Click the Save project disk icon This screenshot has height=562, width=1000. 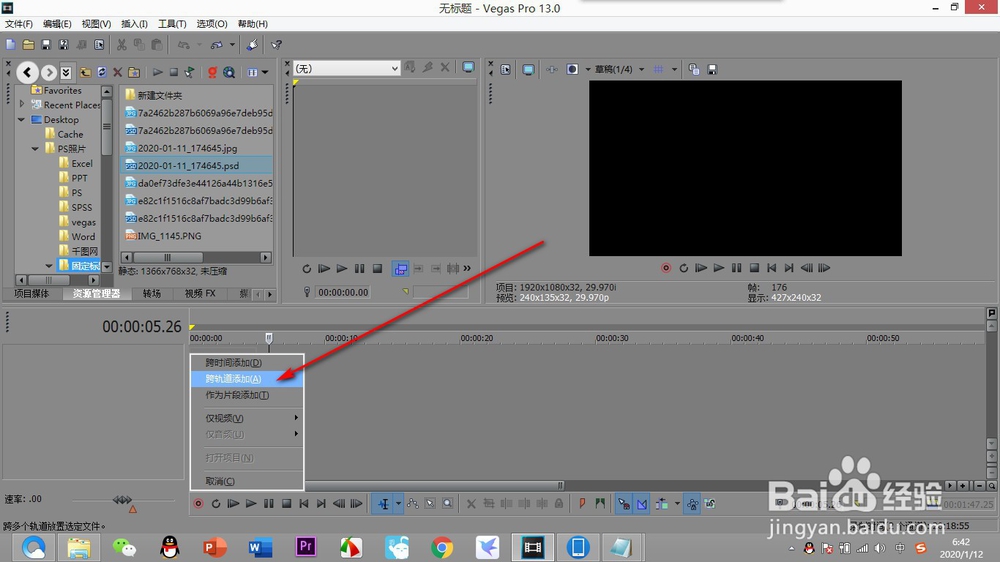coord(46,45)
